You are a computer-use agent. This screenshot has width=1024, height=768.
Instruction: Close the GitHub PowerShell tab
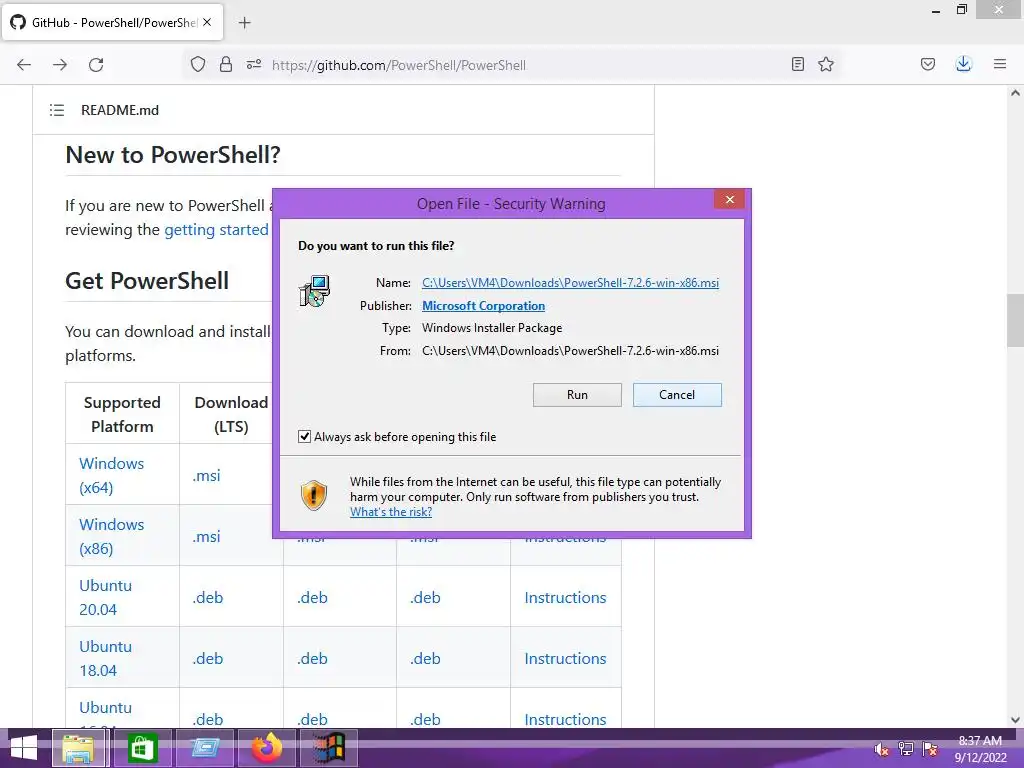coord(207,22)
